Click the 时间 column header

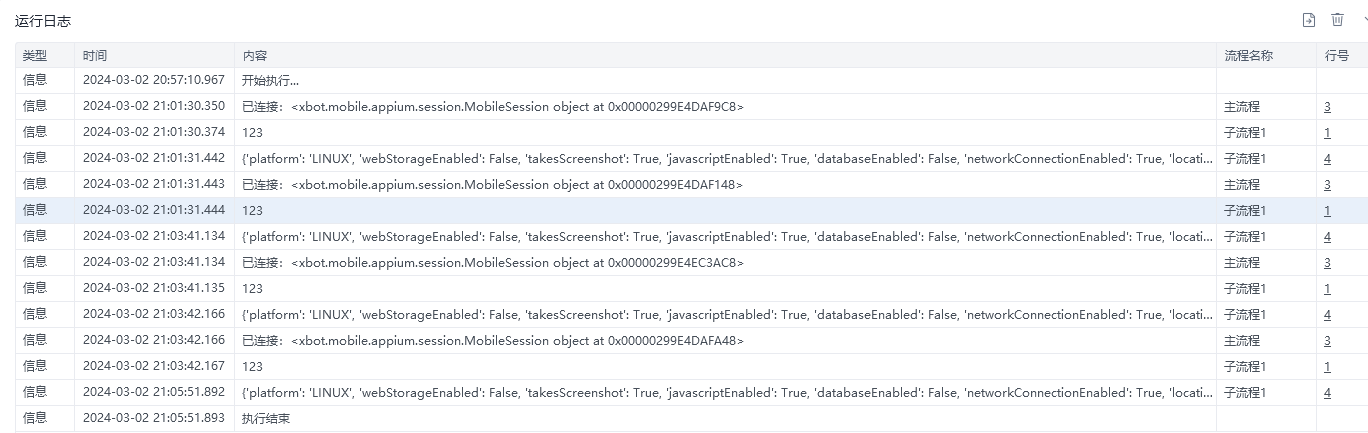coord(95,56)
